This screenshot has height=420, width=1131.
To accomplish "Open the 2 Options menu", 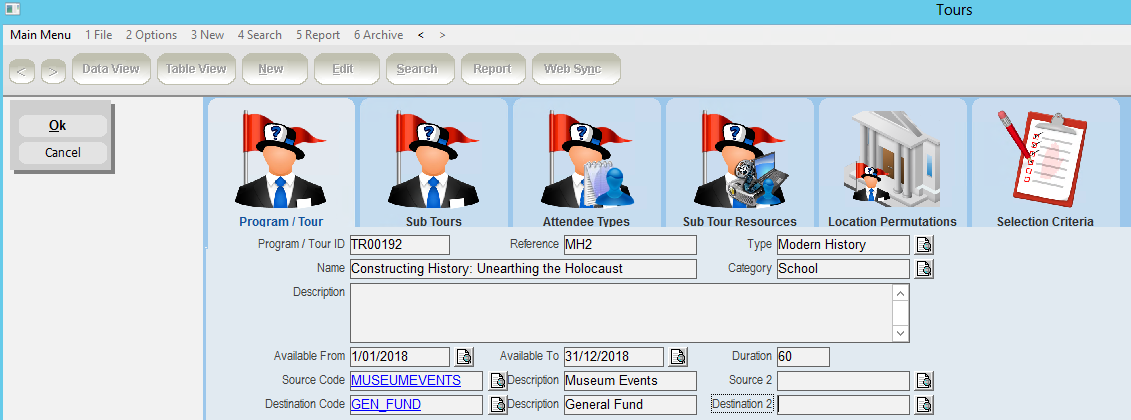I will (151, 35).
